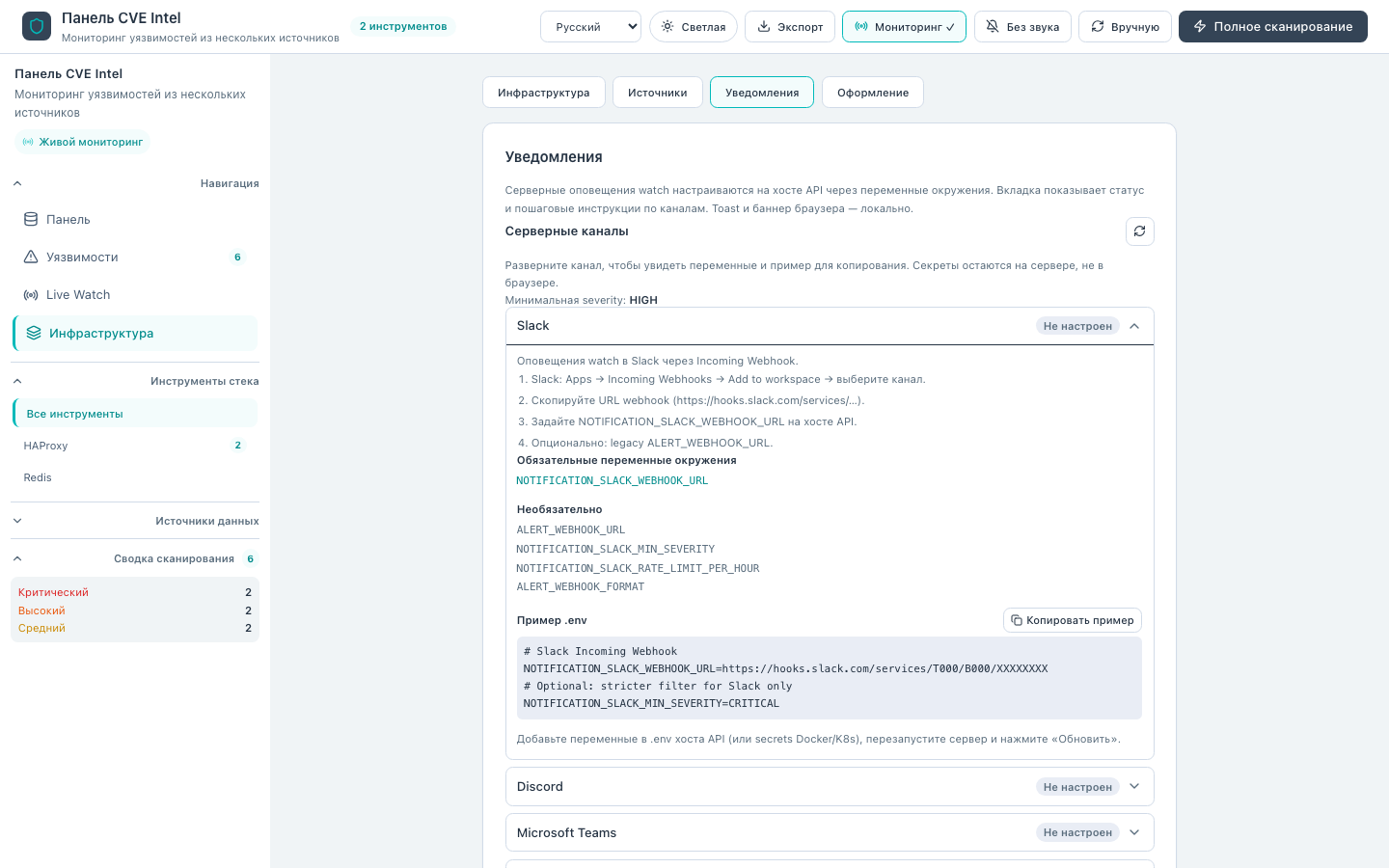Click the broadcast icon beside Live Watch
This screenshot has height=868, width=1389.
(x=31, y=294)
